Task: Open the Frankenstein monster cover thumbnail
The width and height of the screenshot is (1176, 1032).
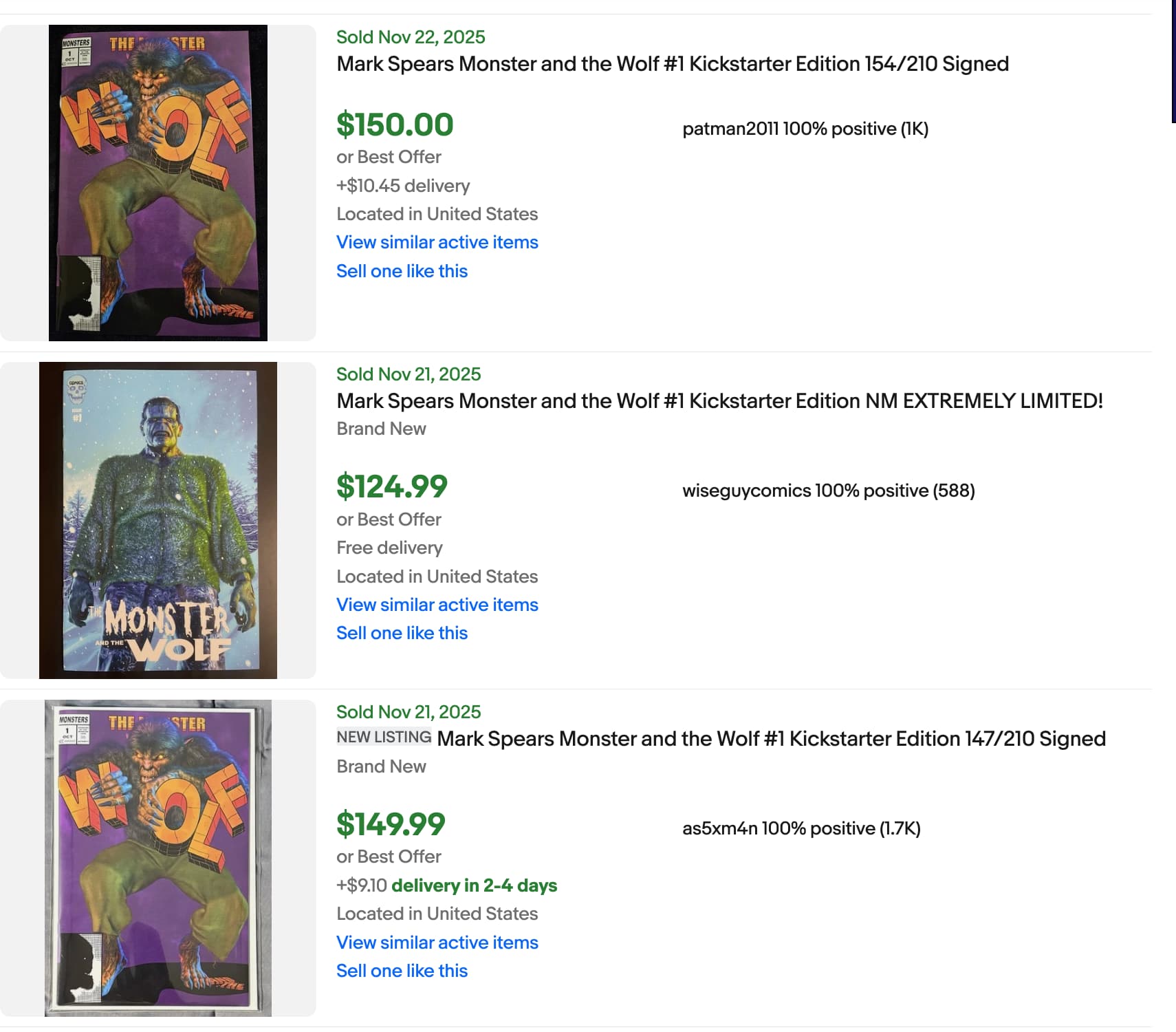Action: click(158, 520)
